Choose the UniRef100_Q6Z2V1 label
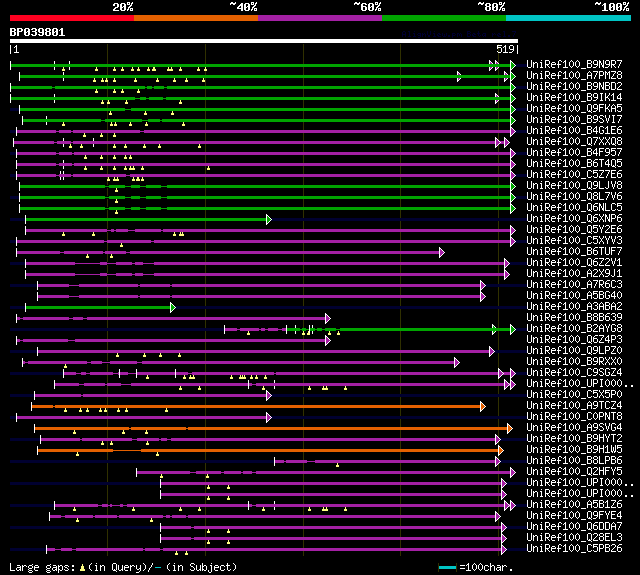Image resolution: width=640 pixels, height=575 pixels. click(x=574, y=263)
